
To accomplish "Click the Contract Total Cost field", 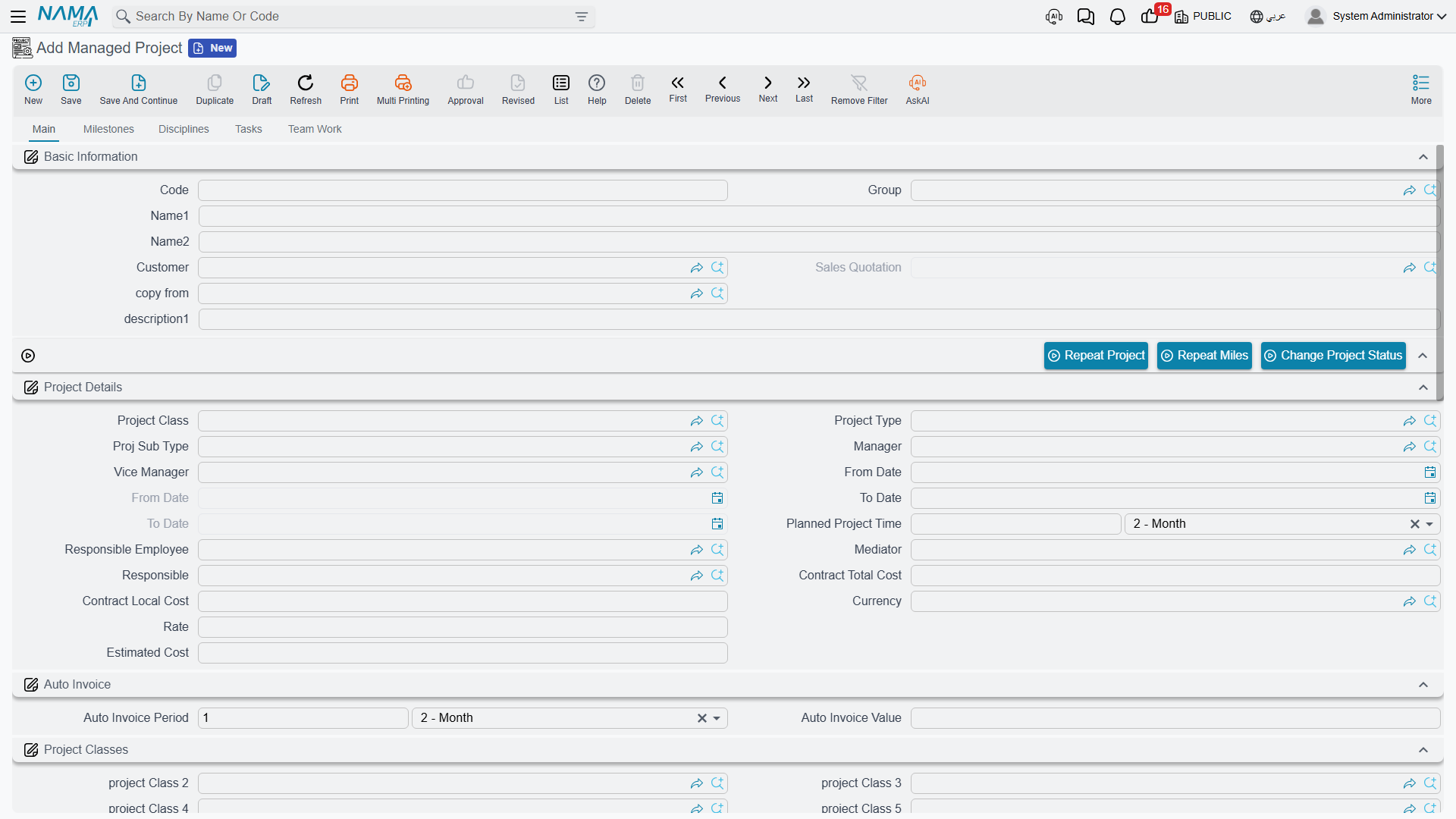I will [x=1175, y=576].
